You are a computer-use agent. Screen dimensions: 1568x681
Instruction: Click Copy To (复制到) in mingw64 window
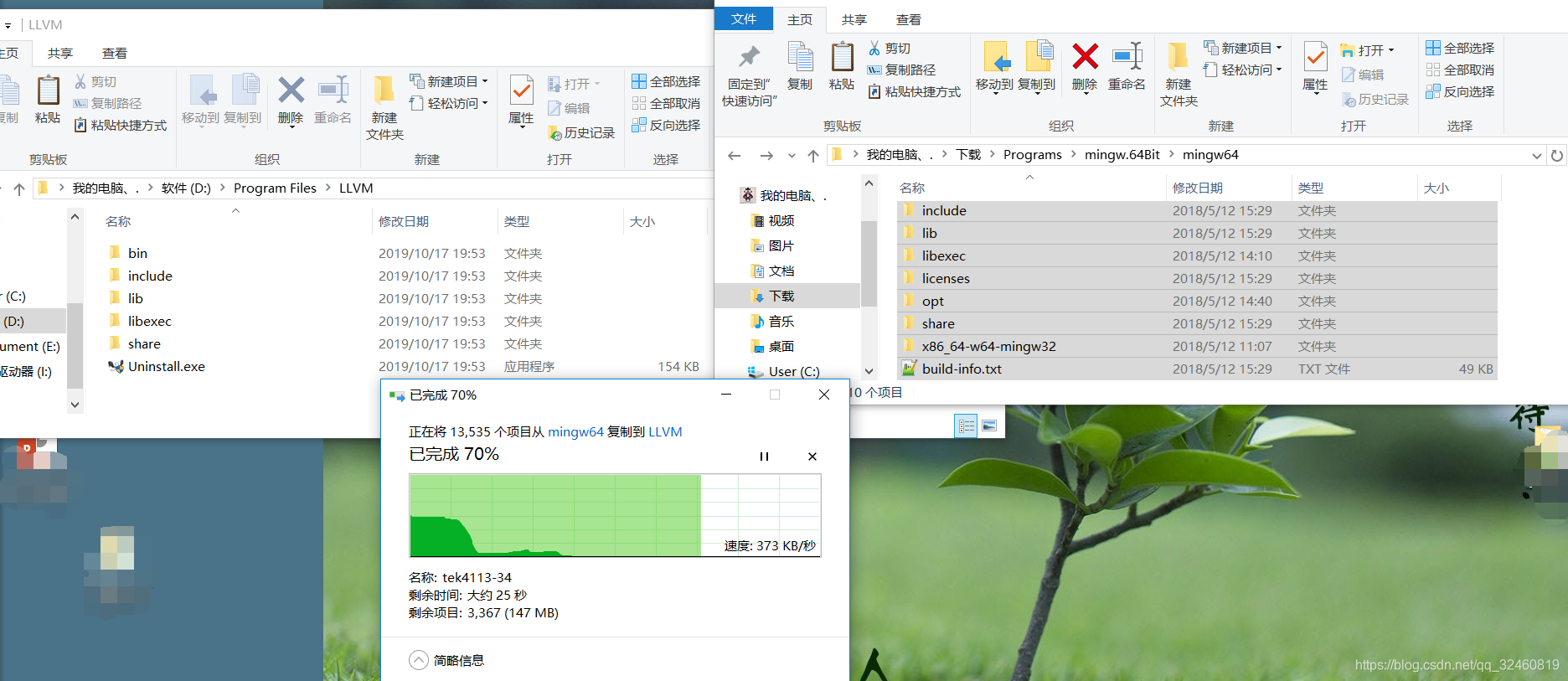[1037, 67]
